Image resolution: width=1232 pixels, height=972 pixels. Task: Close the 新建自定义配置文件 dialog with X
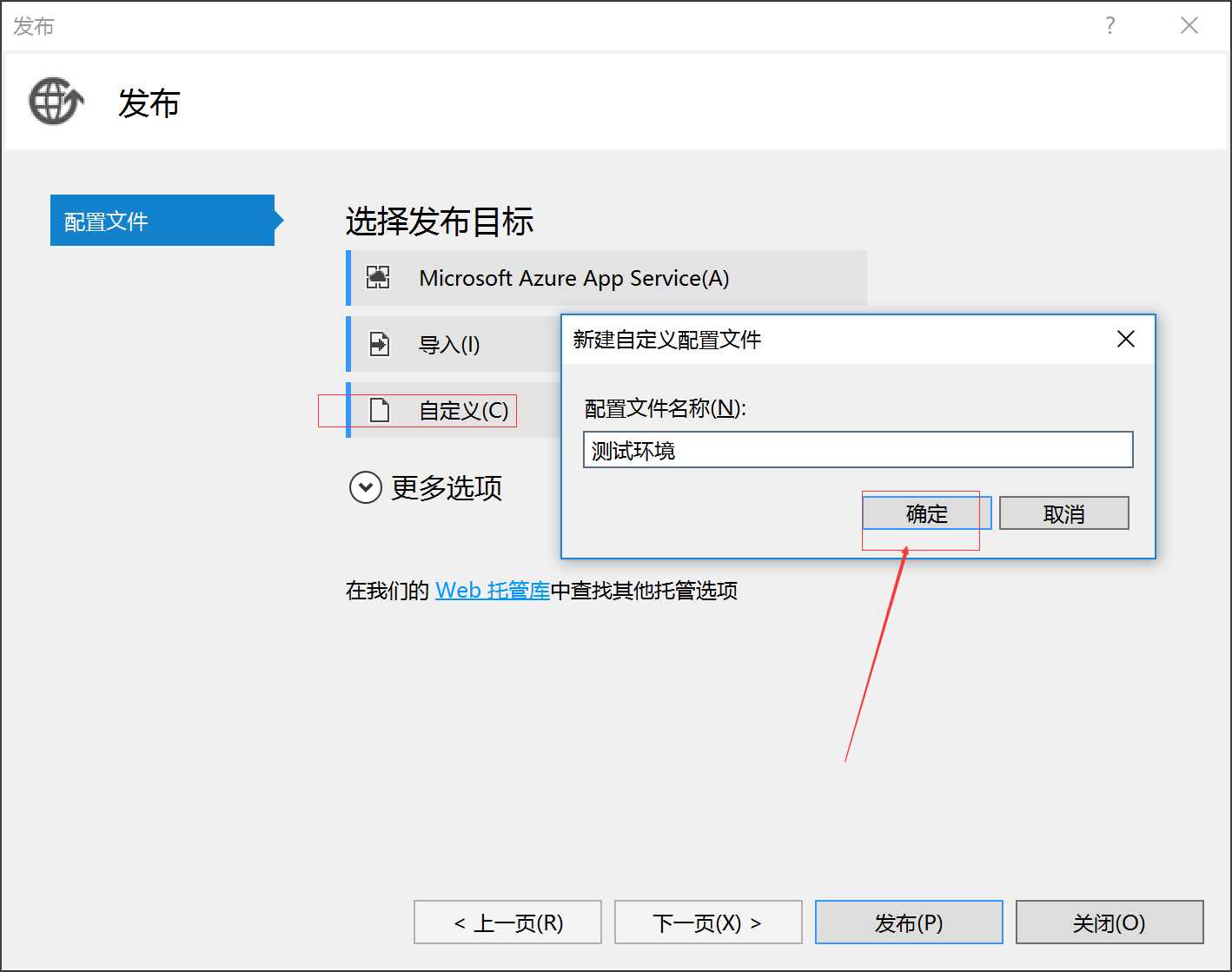click(x=1126, y=339)
